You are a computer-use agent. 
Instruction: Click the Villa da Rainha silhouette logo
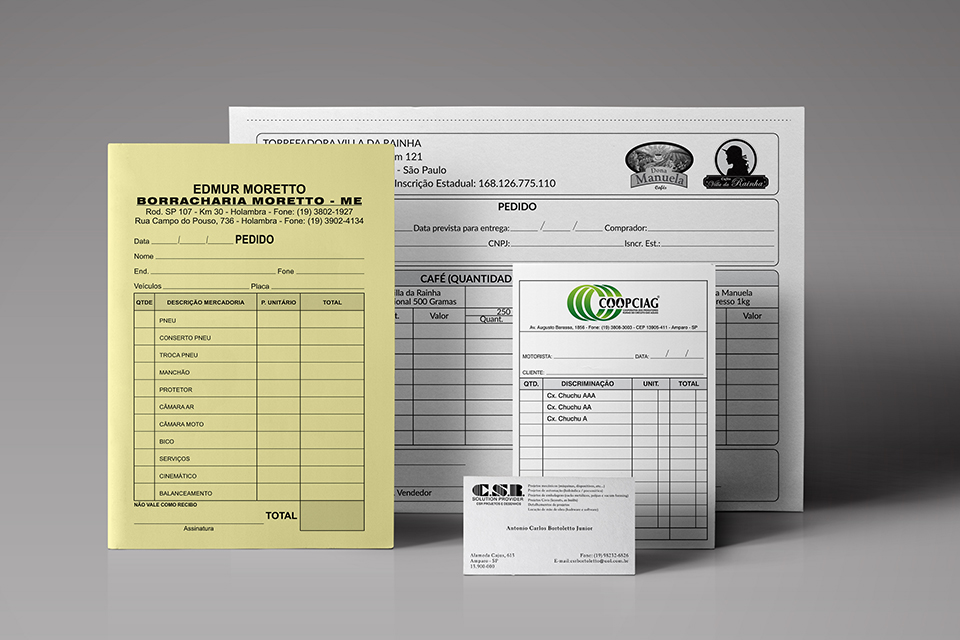pos(735,164)
